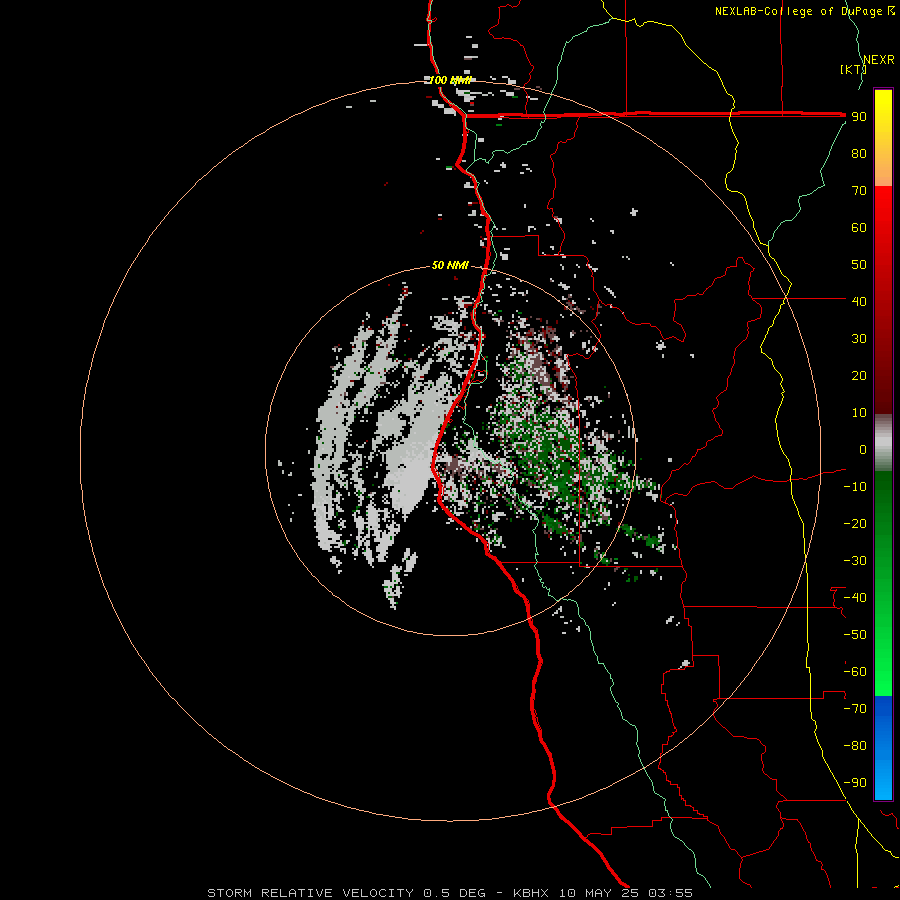
Task: Click the KBHX station identifier
Action: pyautogui.click(x=531, y=893)
